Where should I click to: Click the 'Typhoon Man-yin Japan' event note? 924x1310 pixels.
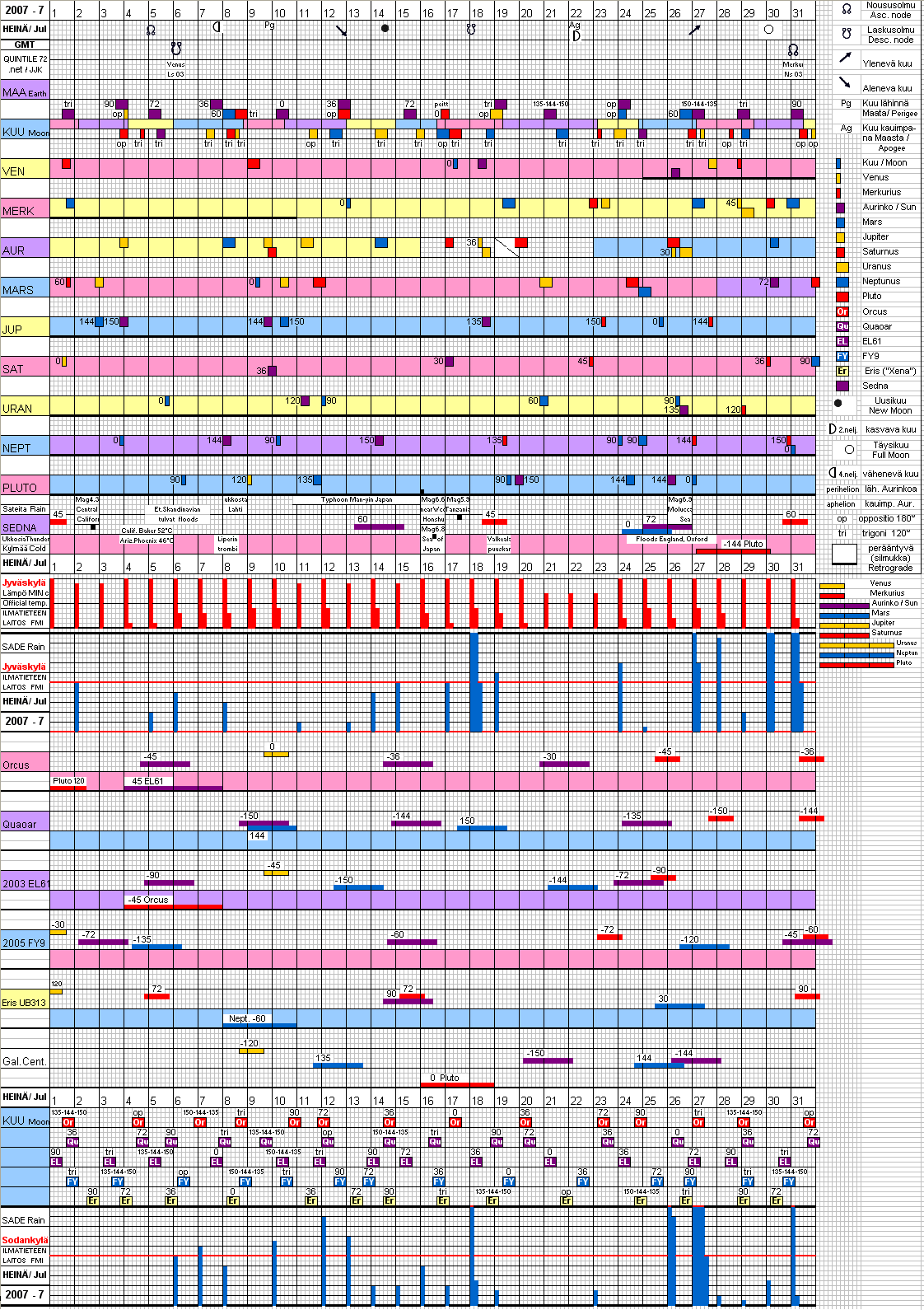coord(357,499)
